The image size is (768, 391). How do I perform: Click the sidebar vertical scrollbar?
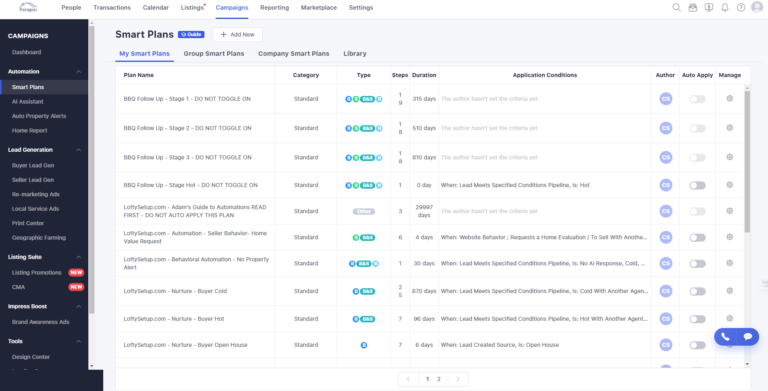[x=91, y=169]
